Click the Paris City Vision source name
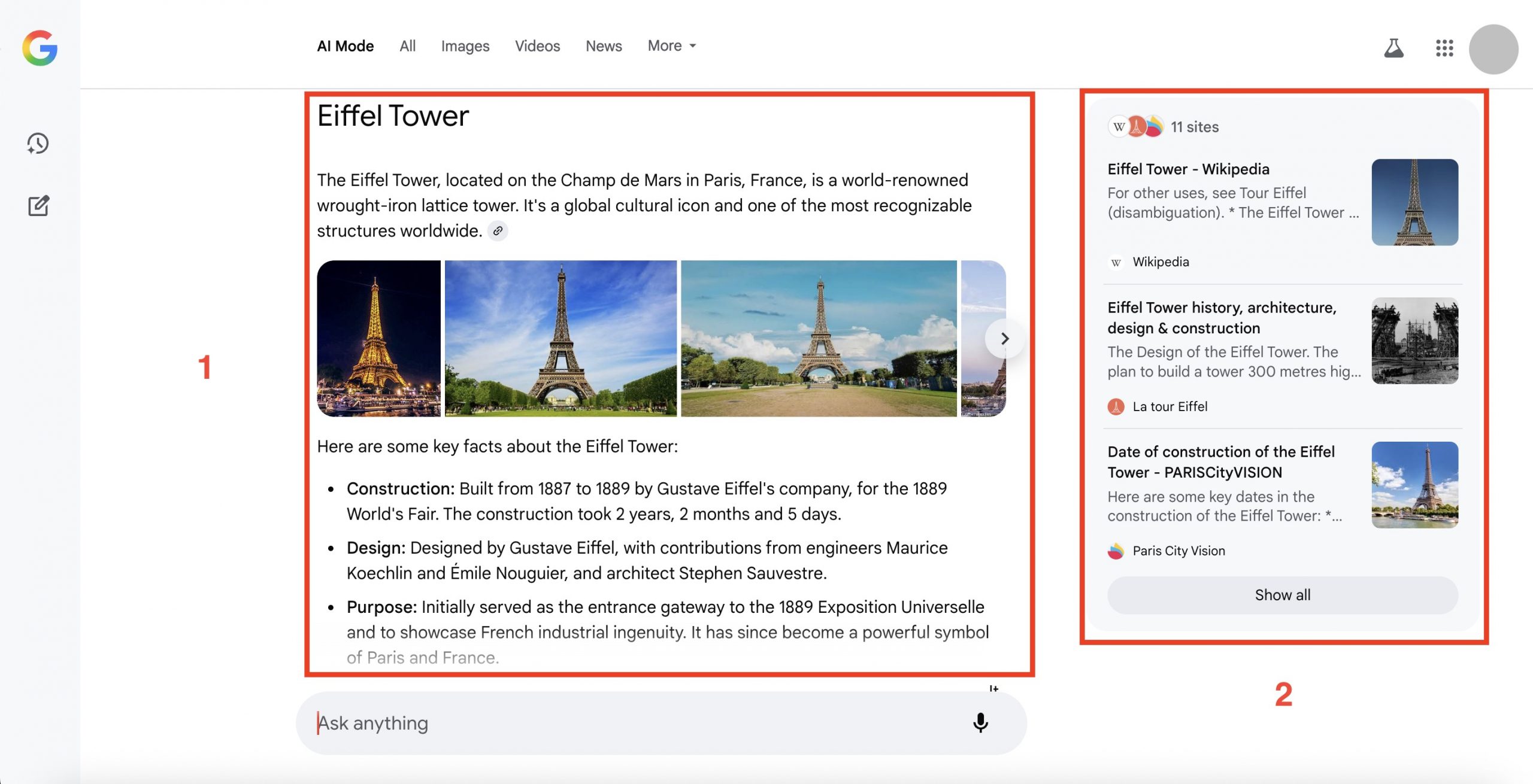This screenshot has height=784, width=1533. point(1178,551)
